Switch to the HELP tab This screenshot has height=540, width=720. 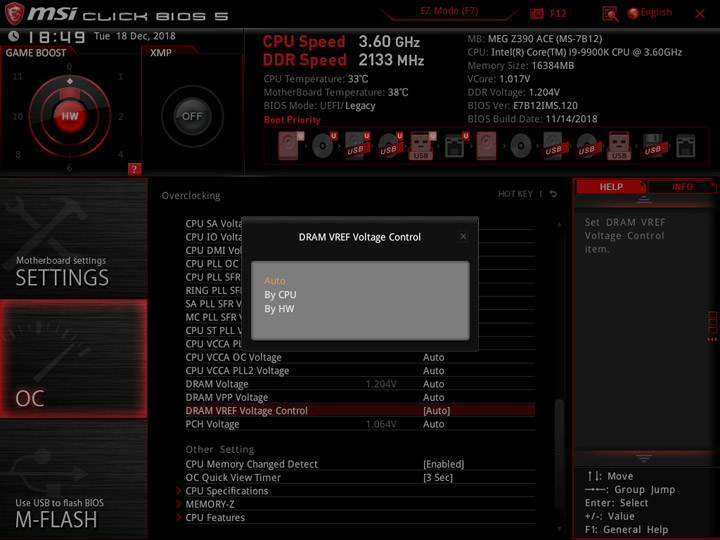611,186
